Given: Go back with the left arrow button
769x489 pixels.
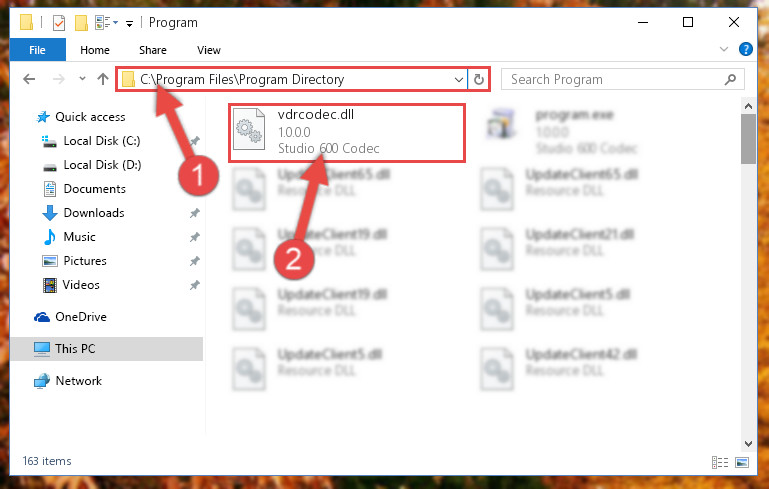Looking at the screenshot, I should 29,79.
